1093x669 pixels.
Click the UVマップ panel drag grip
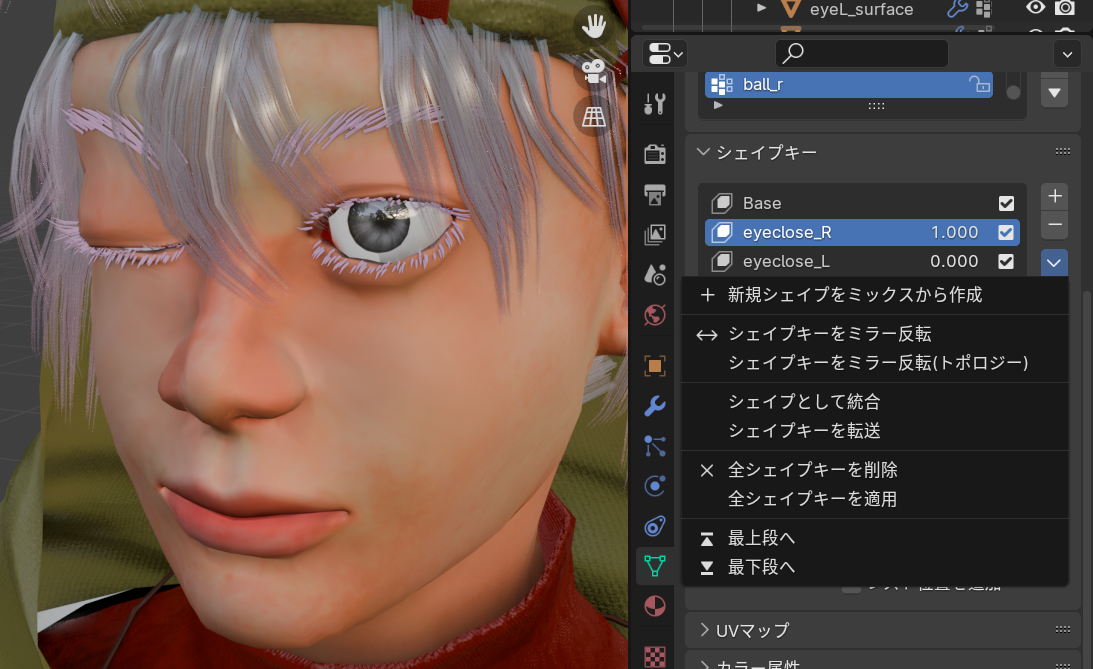[x=1062, y=629]
